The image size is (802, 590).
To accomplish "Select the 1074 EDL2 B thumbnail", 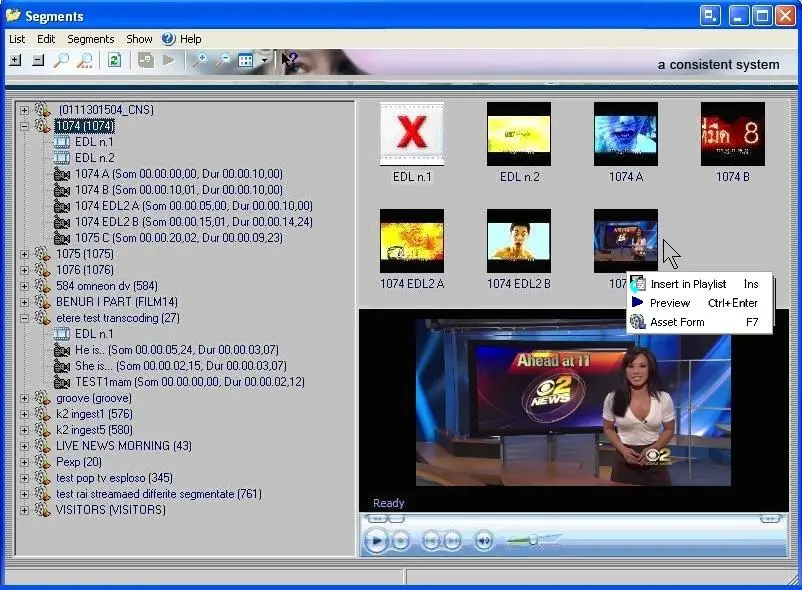I will (518, 241).
